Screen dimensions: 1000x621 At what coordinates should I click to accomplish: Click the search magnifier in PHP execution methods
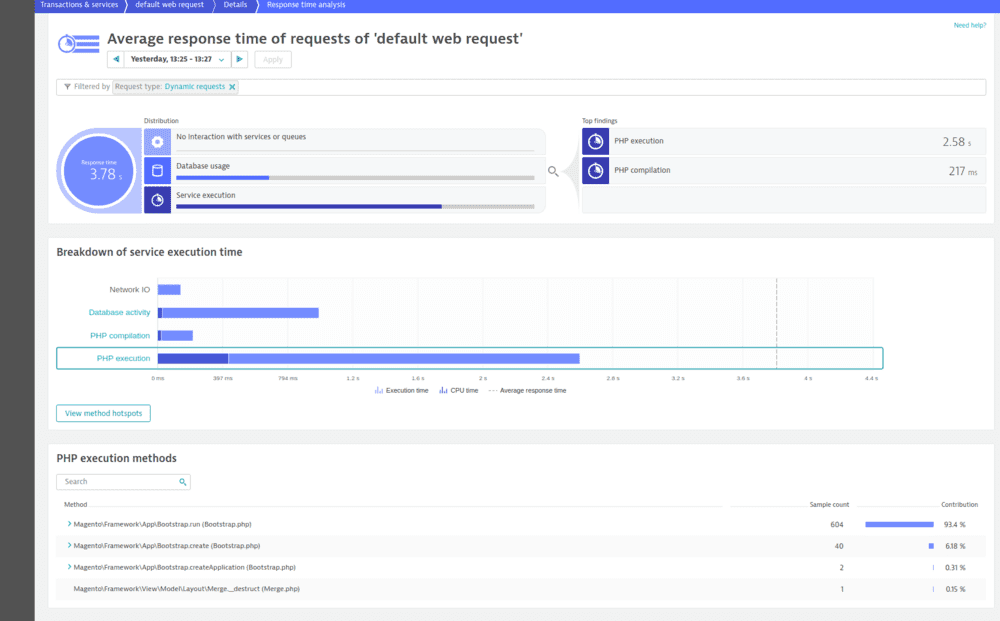pos(182,481)
